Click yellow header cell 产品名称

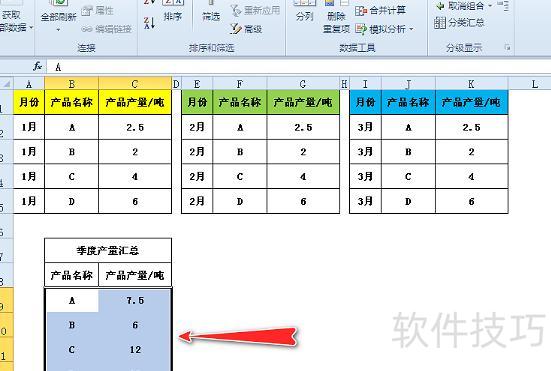(72, 102)
